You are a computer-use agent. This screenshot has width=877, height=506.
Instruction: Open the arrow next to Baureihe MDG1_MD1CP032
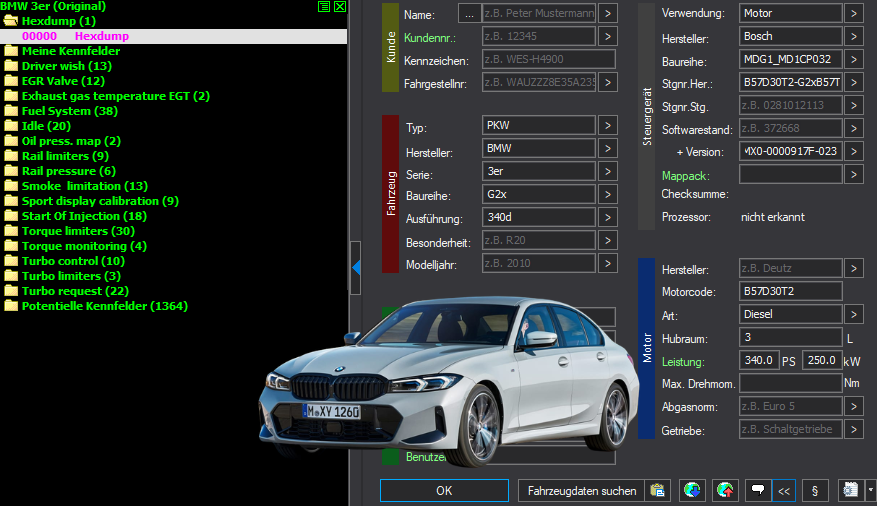(854, 59)
